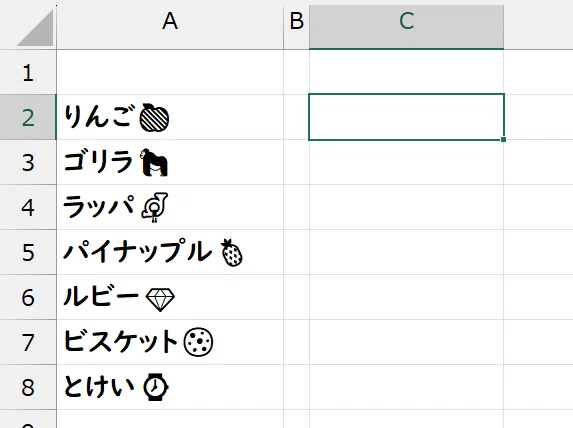Click cell containing パイナップル
The image size is (573, 428).
[170, 252]
